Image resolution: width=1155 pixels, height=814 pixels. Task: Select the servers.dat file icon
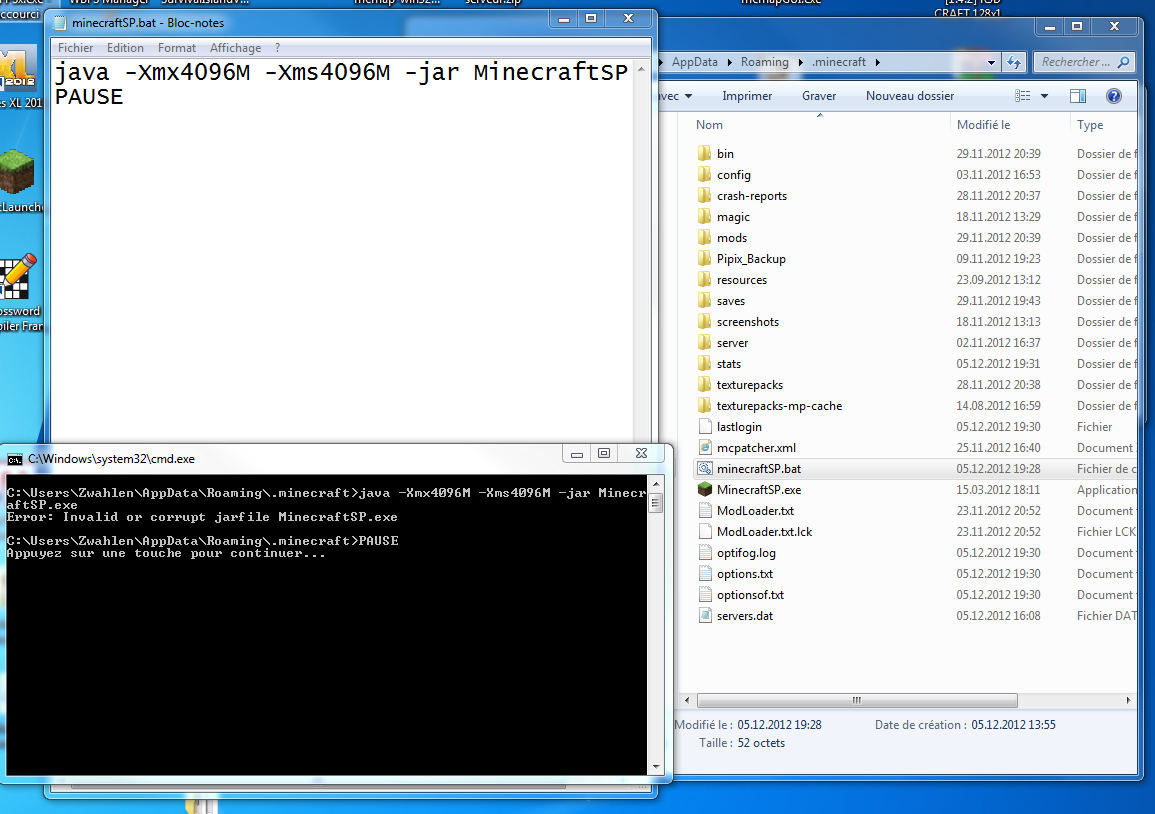(x=705, y=615)
